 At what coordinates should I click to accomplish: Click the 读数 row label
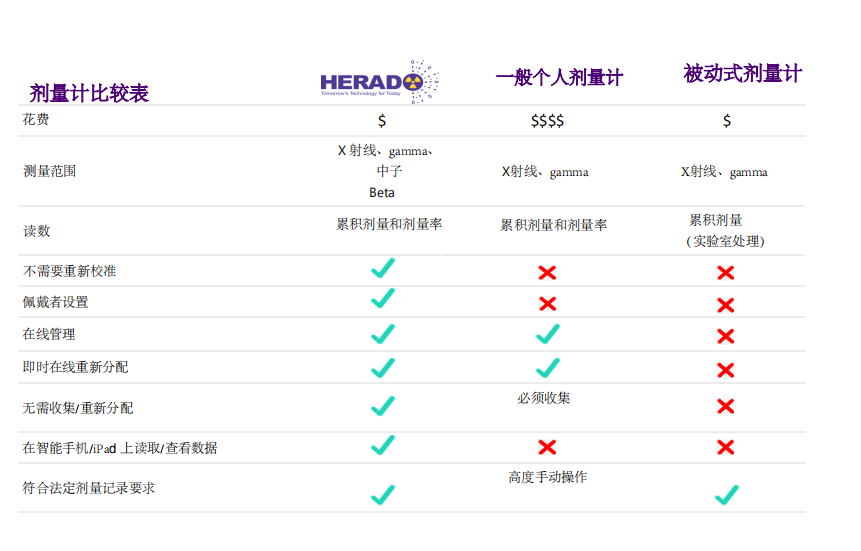point(37,231)
